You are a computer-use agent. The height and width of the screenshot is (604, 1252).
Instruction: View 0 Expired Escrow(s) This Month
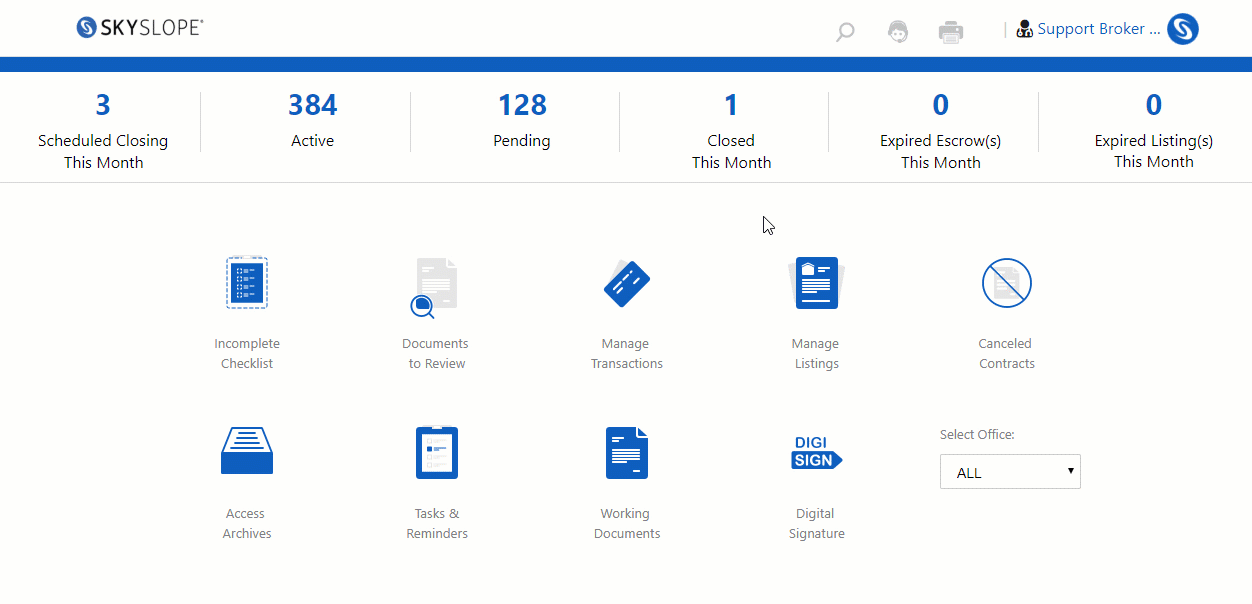click(941, 131)
